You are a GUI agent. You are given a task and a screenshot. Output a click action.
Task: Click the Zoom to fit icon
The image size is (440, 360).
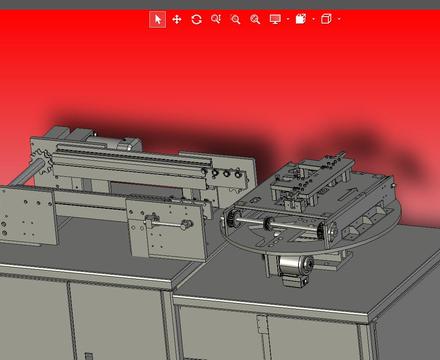pyautogui.click(x=255, y=19)
